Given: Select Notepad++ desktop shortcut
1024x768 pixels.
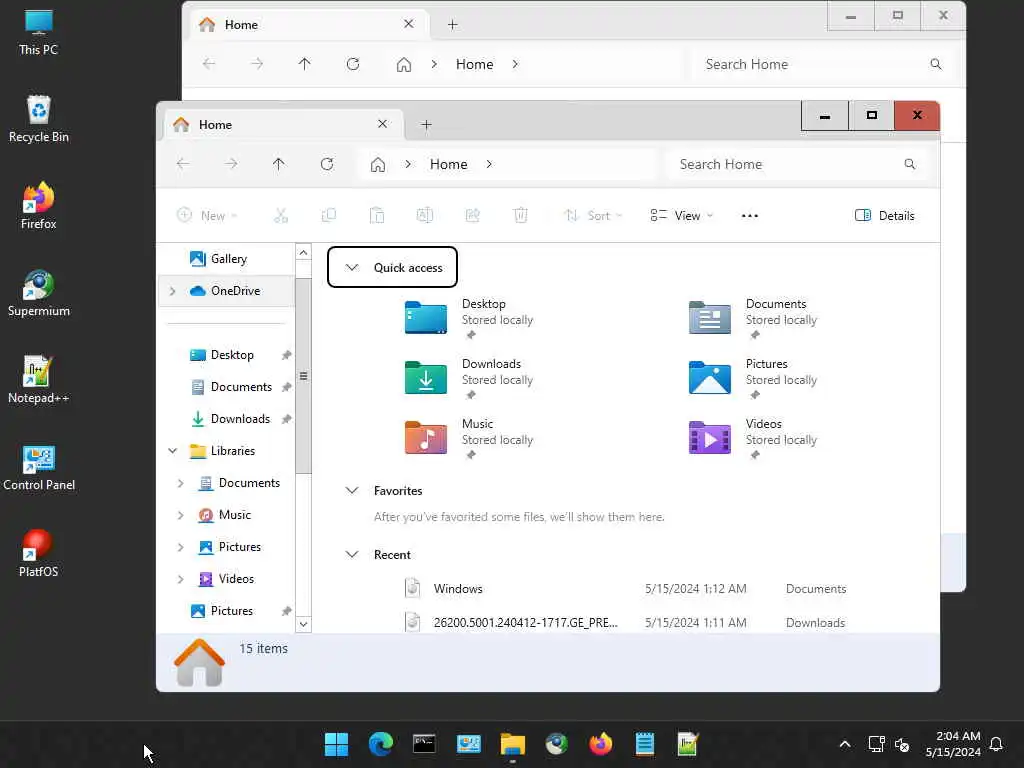Looking at the screenshot, I should point(39,379).
